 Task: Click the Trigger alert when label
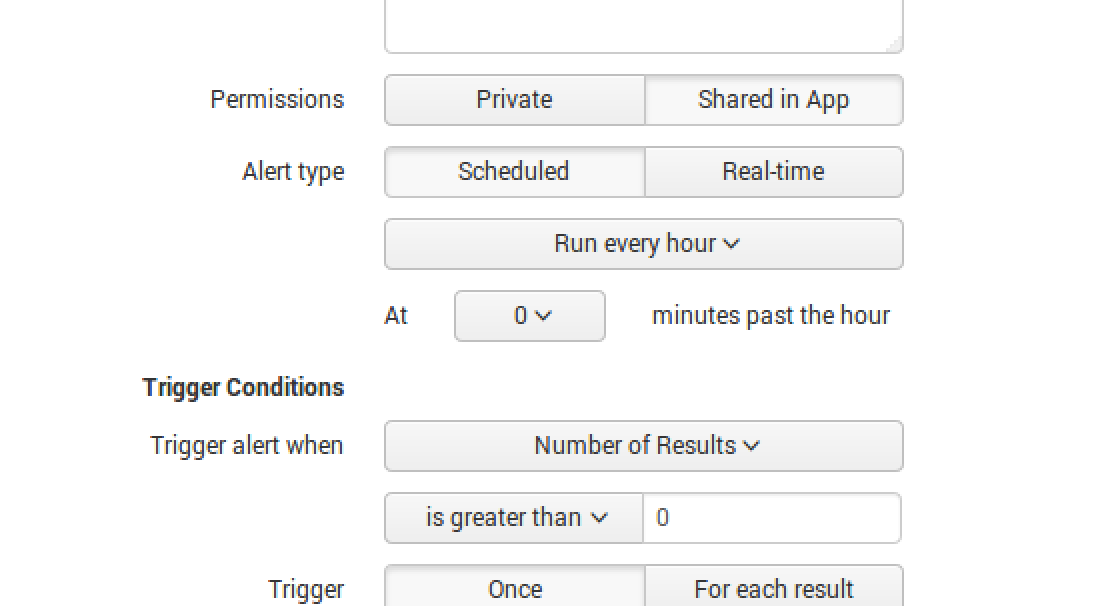click(247, 446)
